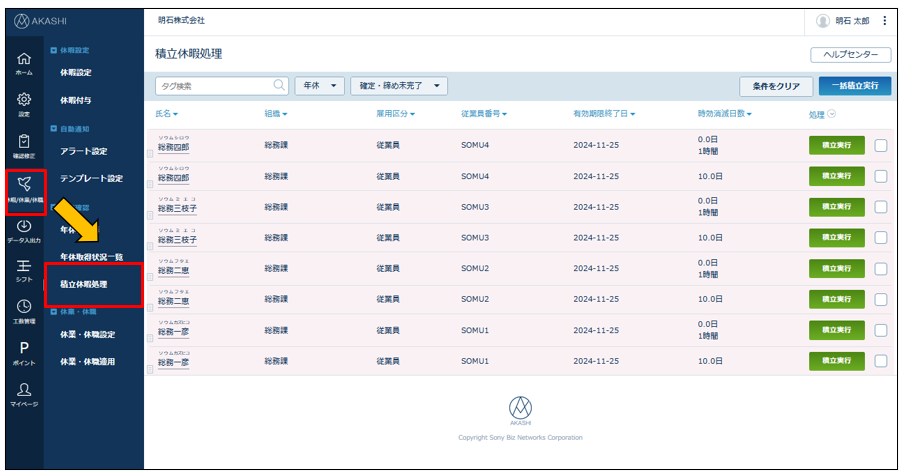Screen dimensions: 904x474
Task: Click 積立実行 for 総務四郎 row with 0.0日 1時間
Action: (837, 145)
